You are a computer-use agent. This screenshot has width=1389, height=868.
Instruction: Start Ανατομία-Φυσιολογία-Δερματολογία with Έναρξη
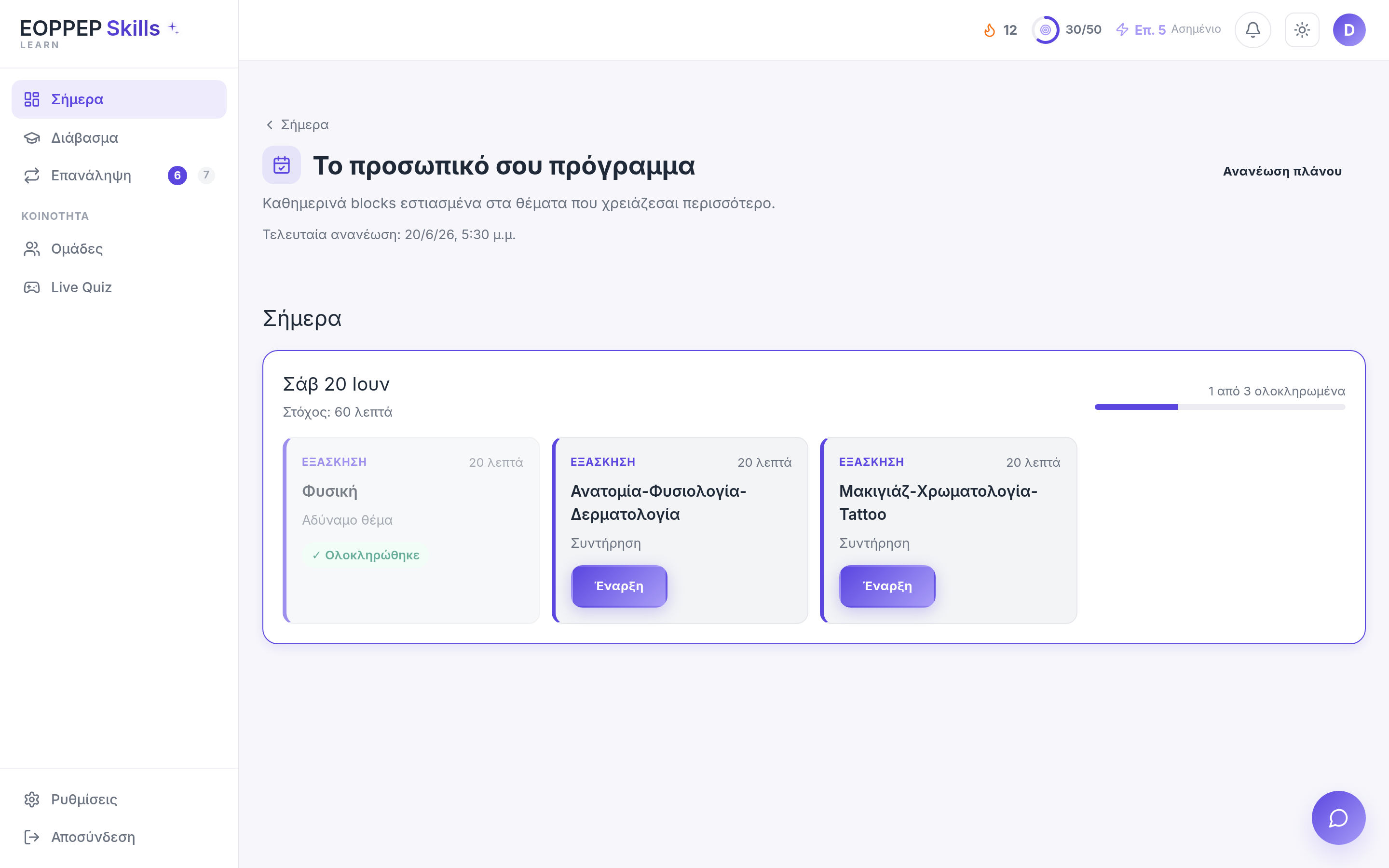click(619, 586)
